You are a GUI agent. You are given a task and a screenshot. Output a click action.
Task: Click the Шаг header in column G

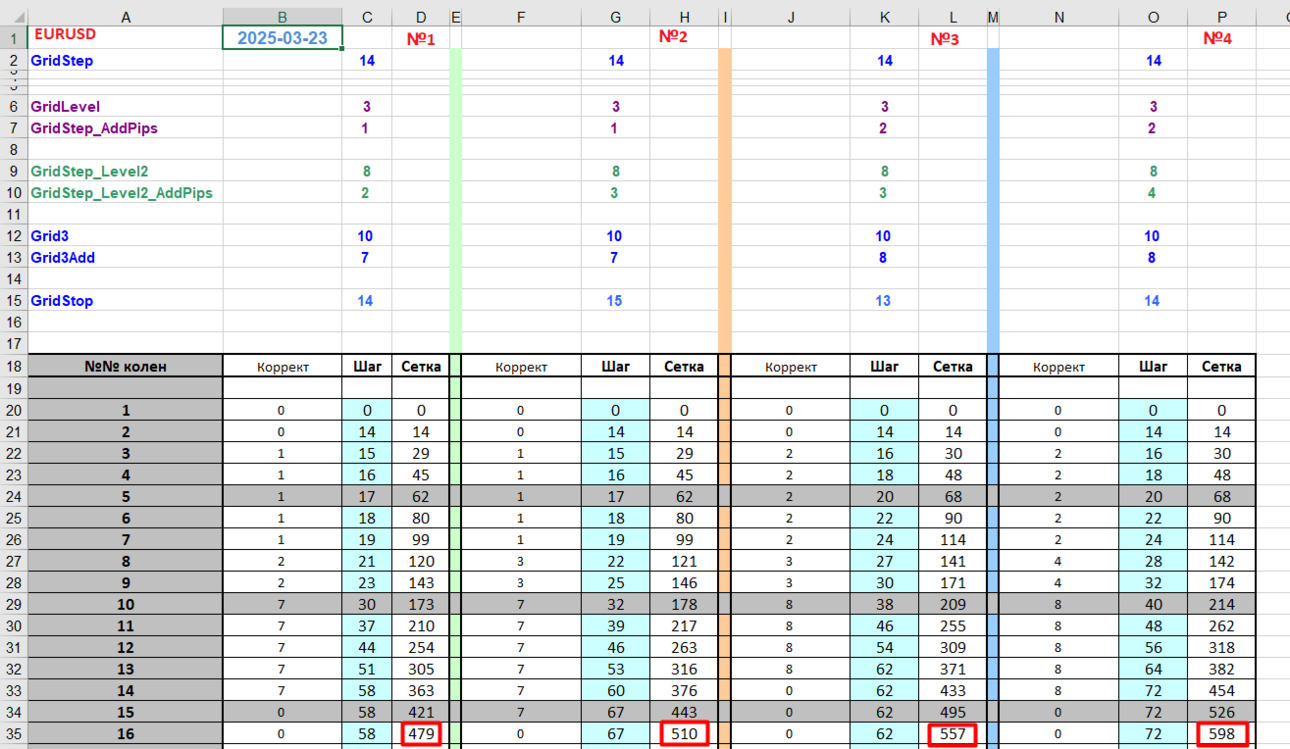[615, 366]
